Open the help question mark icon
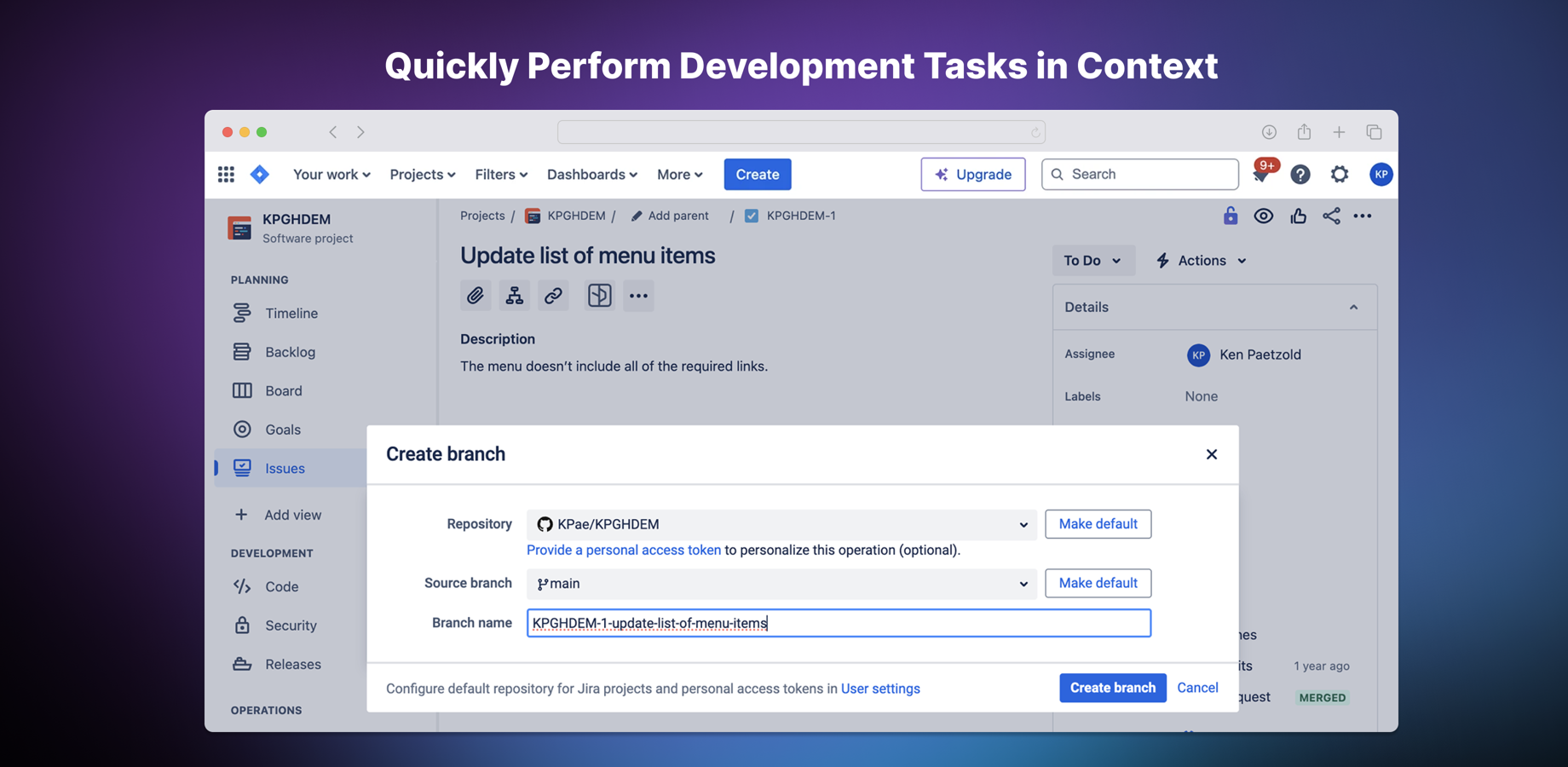Viewport: 1568px width, 767px height. [1300, 175]
